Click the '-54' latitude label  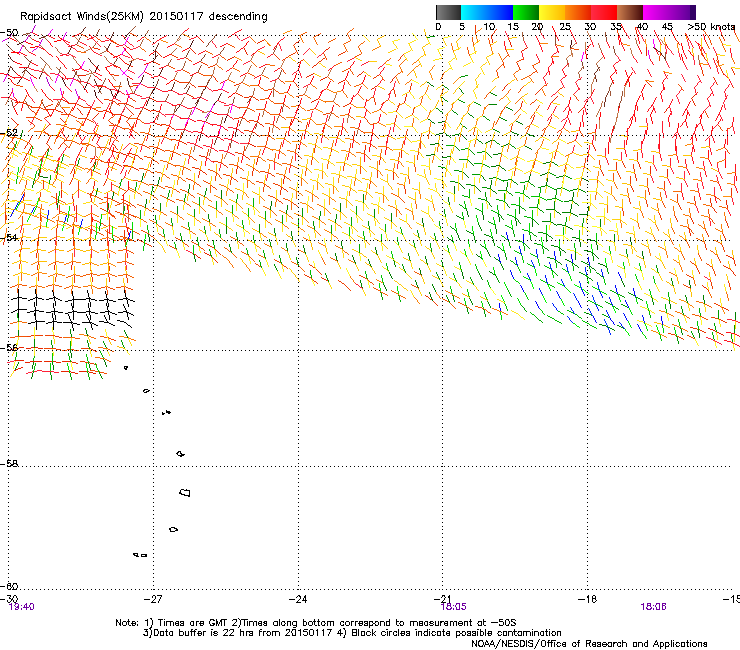coord(9,237)
